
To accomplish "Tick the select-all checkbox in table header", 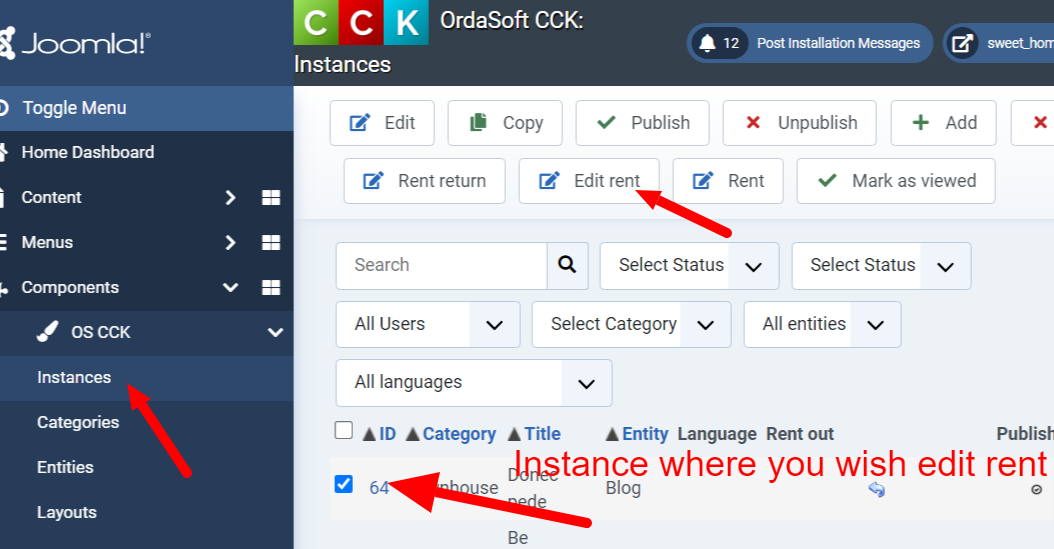I will tap(343, 430).
